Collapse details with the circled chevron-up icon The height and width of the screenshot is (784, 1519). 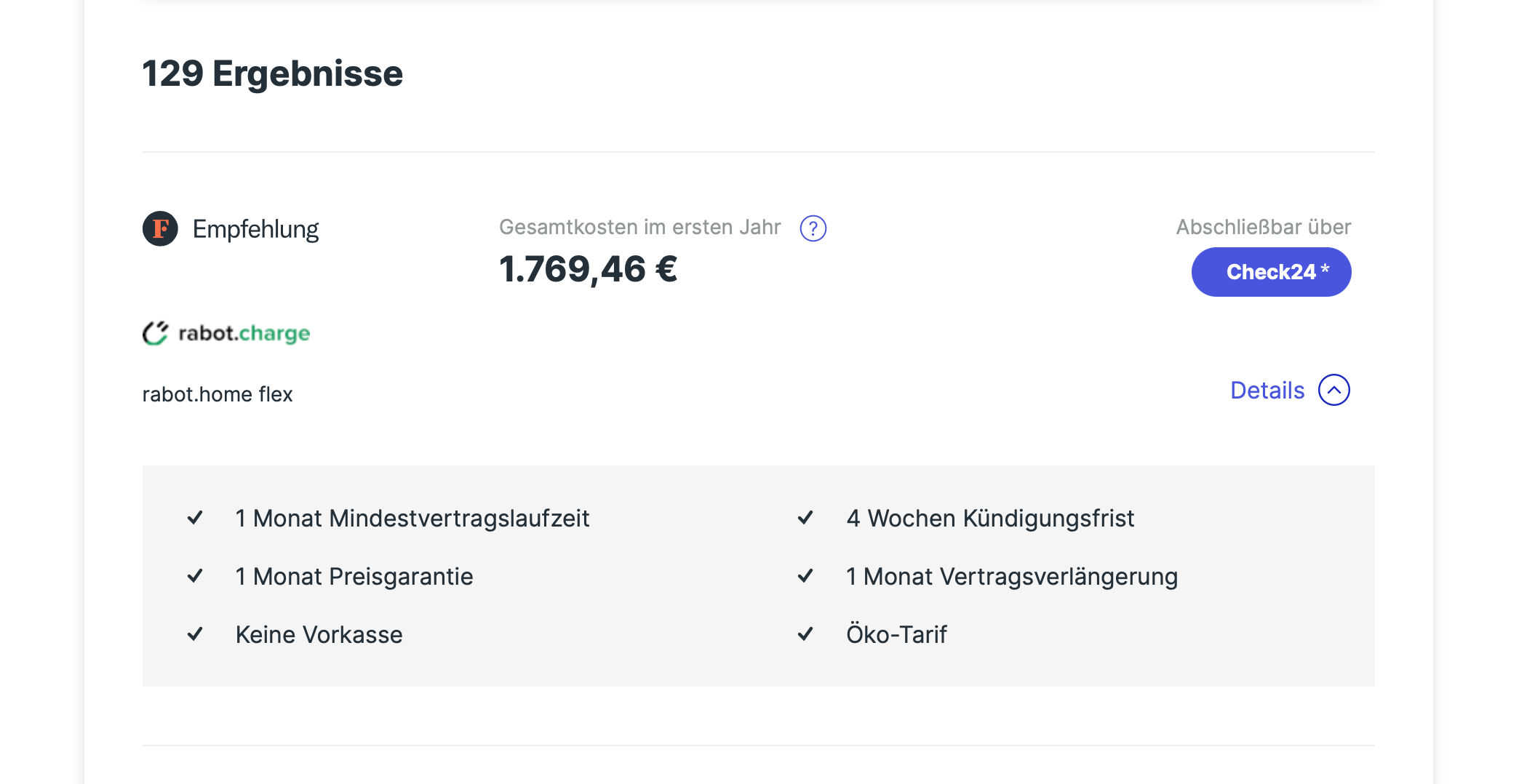click(x=1333, y=391)
